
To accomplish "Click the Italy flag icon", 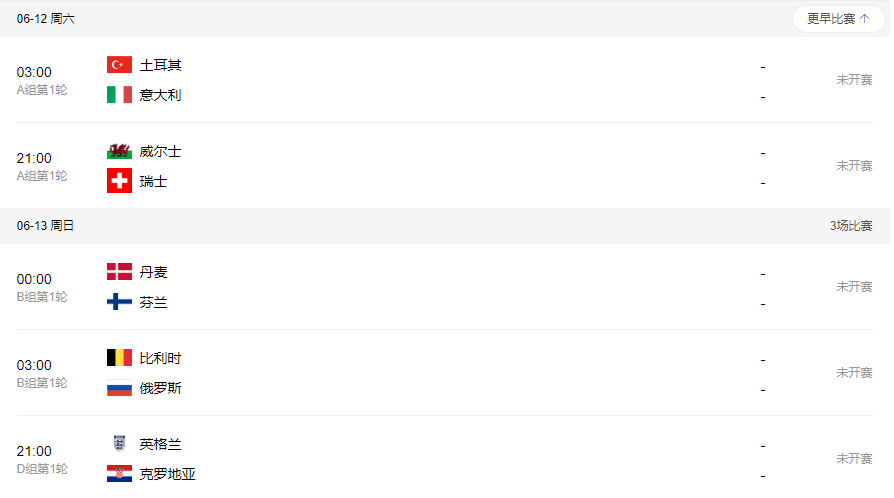I will 119,95.
